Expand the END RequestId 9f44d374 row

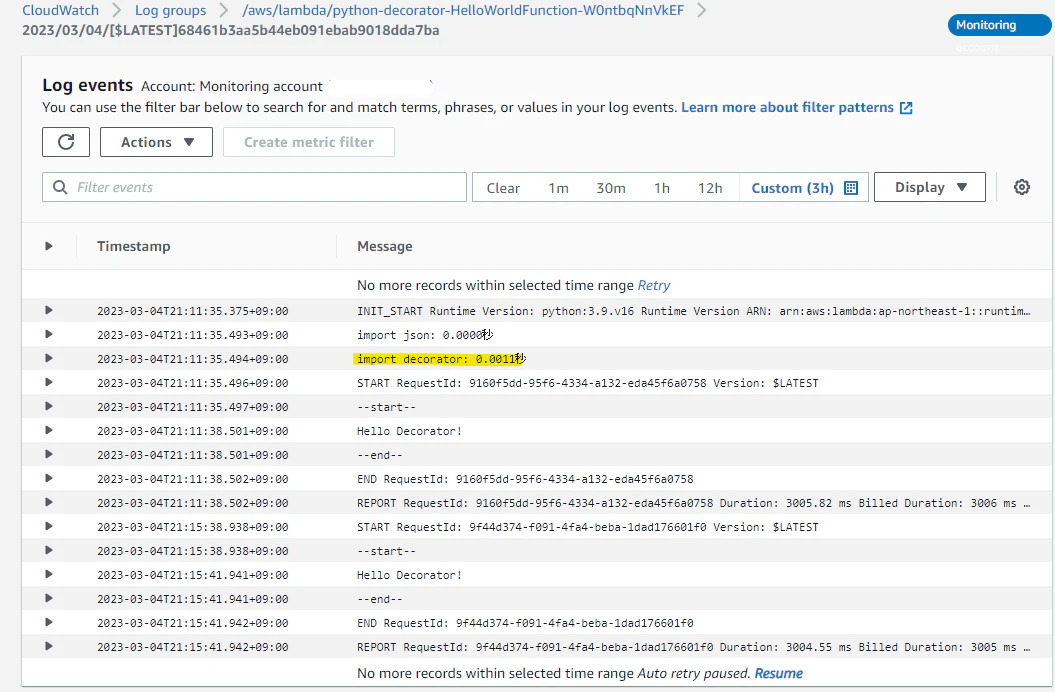pyautogui.click(x=48, y=623)
